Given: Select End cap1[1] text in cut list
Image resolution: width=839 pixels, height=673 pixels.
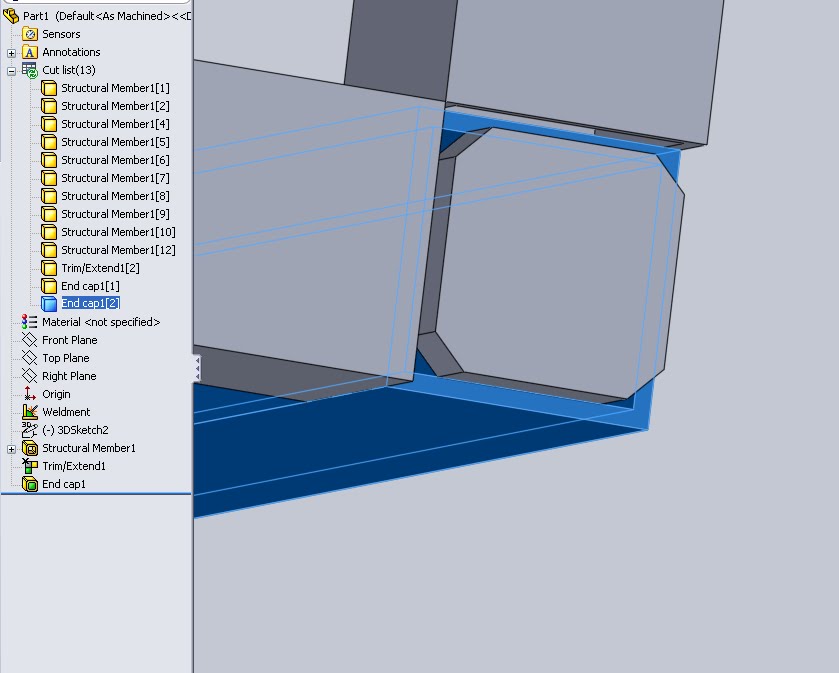Looking at the screenshot, I should [90, 286].
